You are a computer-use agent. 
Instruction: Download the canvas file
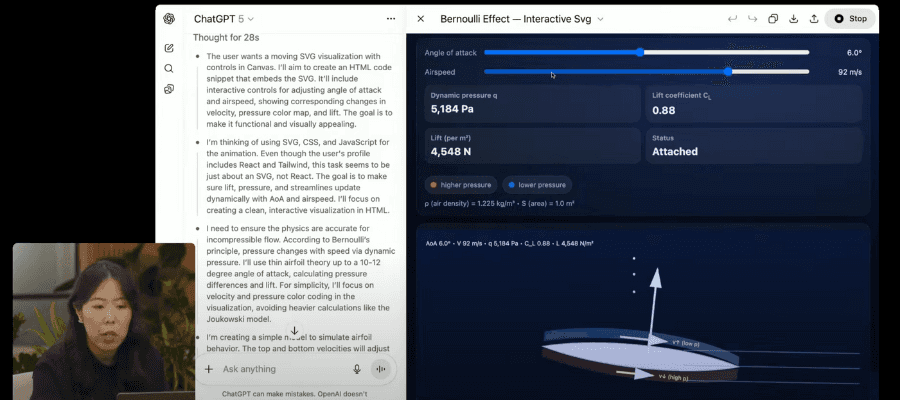(x=794, y=19)
